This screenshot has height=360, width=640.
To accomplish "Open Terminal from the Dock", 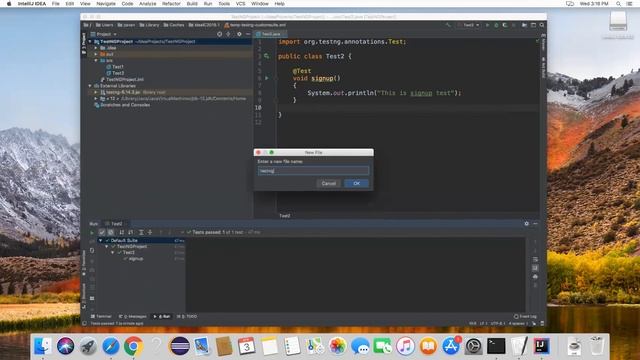I will 496,346.
